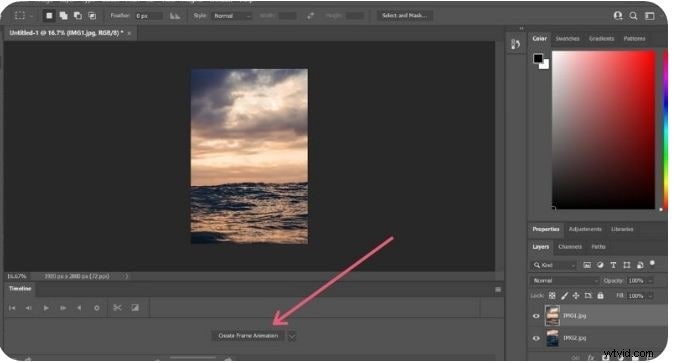Close the Untitled-1 document tab
Screen dimensions: 674x363
click(129, 33)
